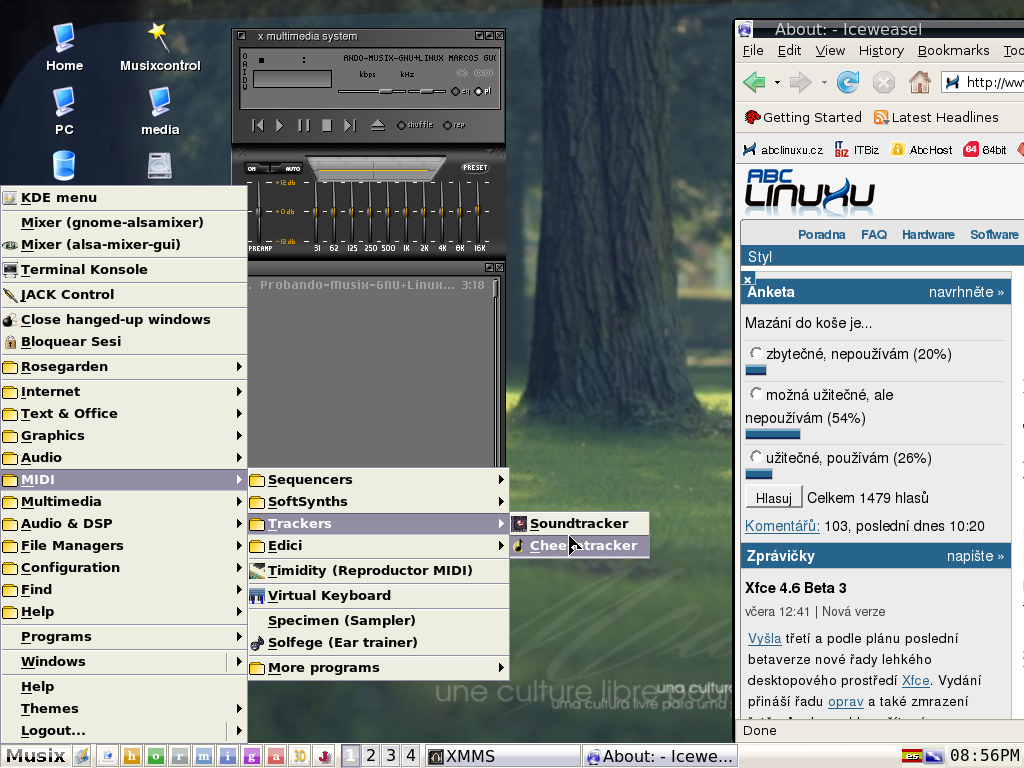
Task: Click the Iceweasel stop loading icon
Action: pyautogui.click(x=884, y=82)
